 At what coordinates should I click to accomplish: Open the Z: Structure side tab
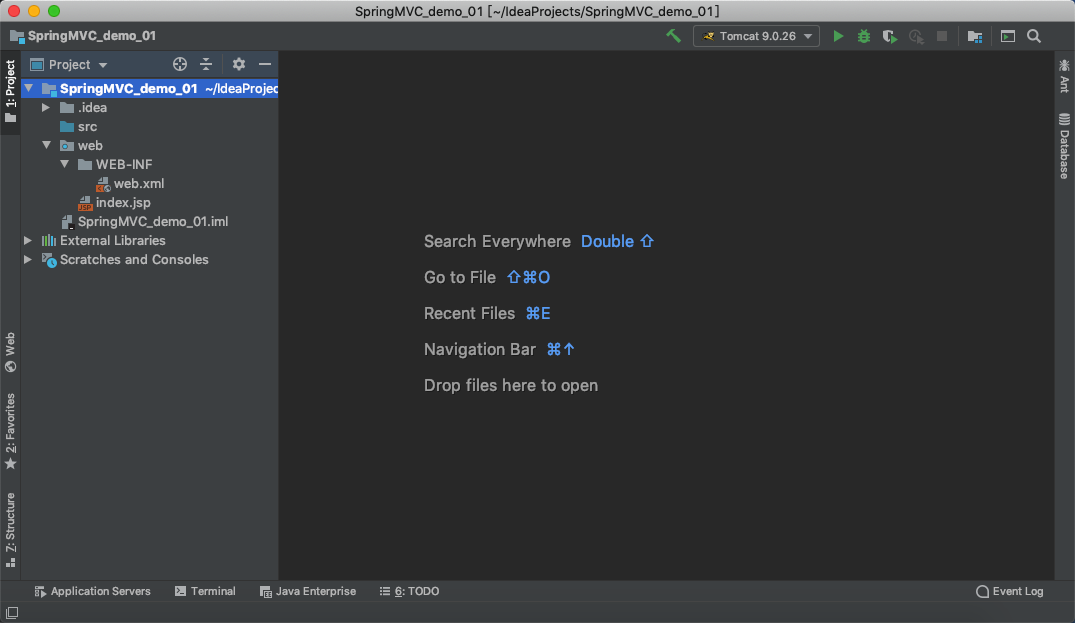point(10,530)
